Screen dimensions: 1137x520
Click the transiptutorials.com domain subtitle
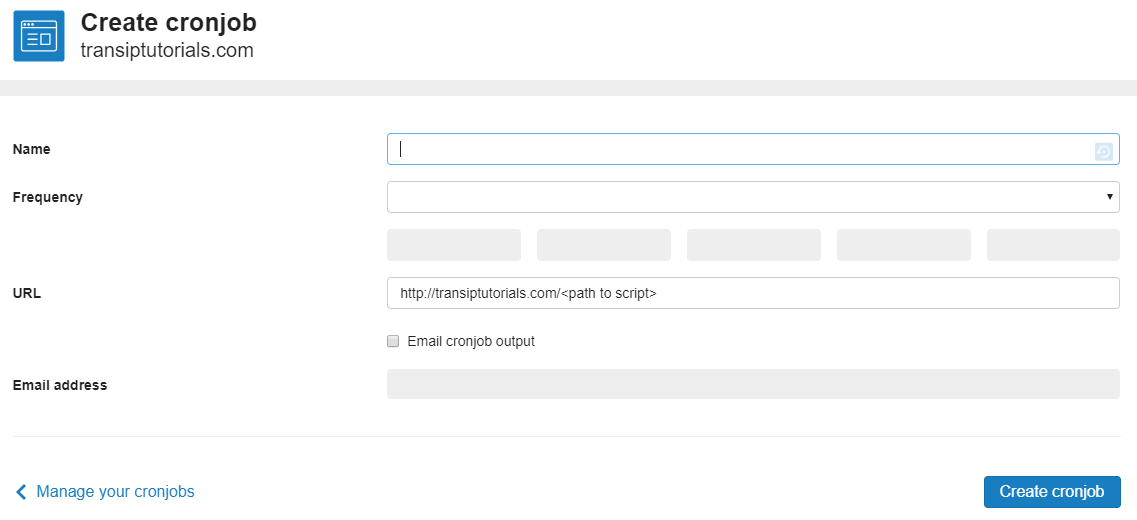(168, 51)
